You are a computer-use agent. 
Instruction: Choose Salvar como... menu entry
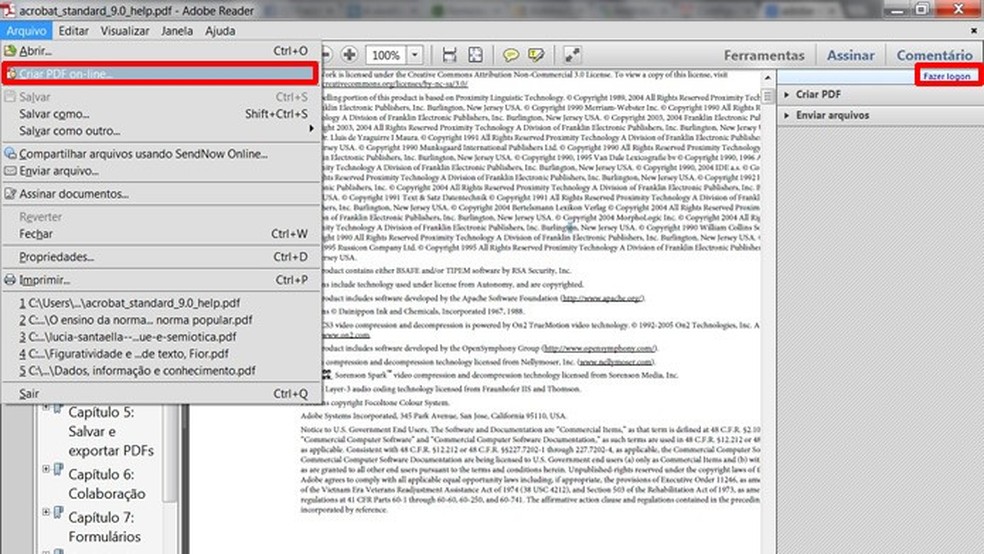tap(161, 114)
